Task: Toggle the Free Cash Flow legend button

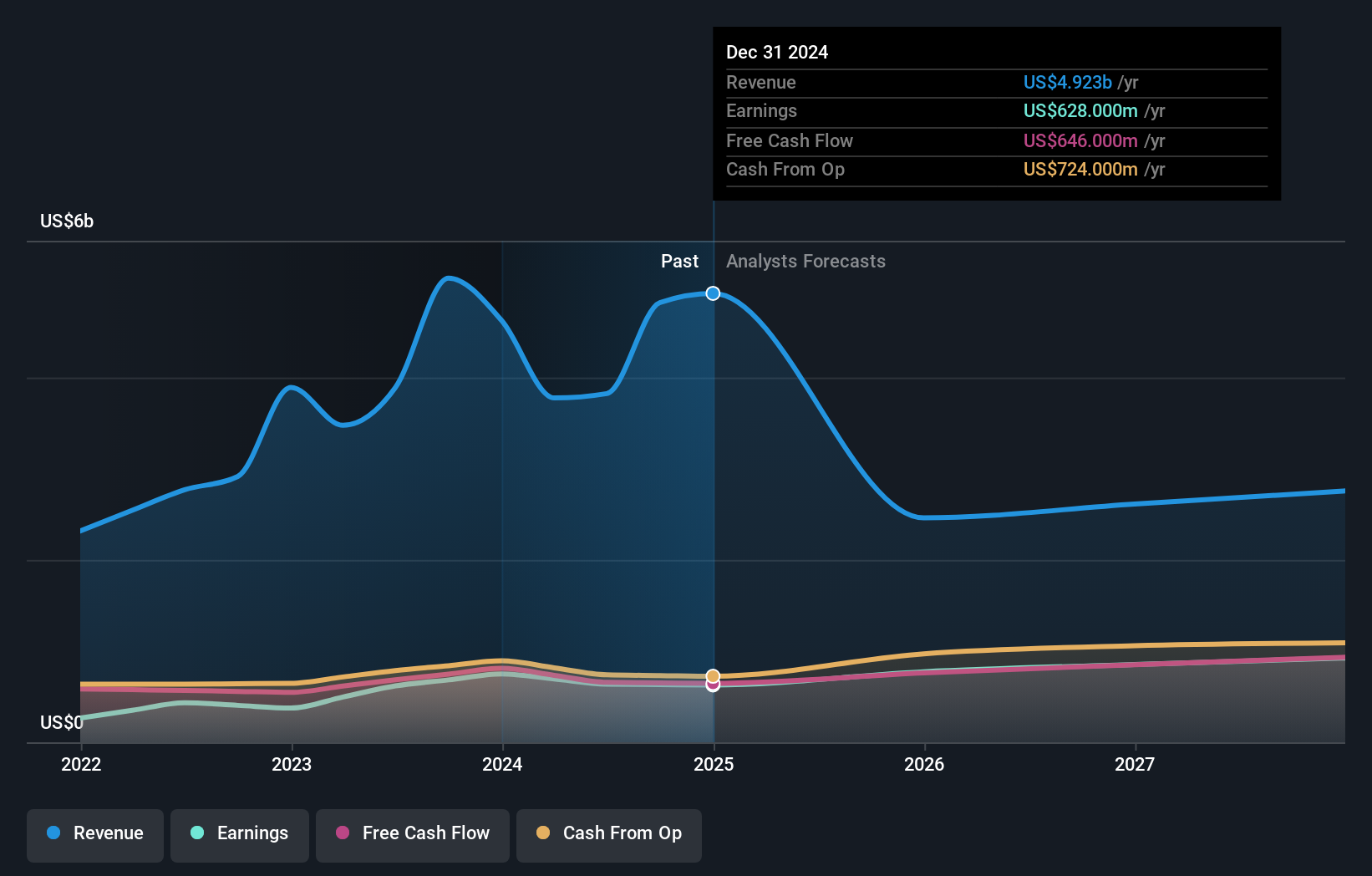Action: [x=413, y=835]
